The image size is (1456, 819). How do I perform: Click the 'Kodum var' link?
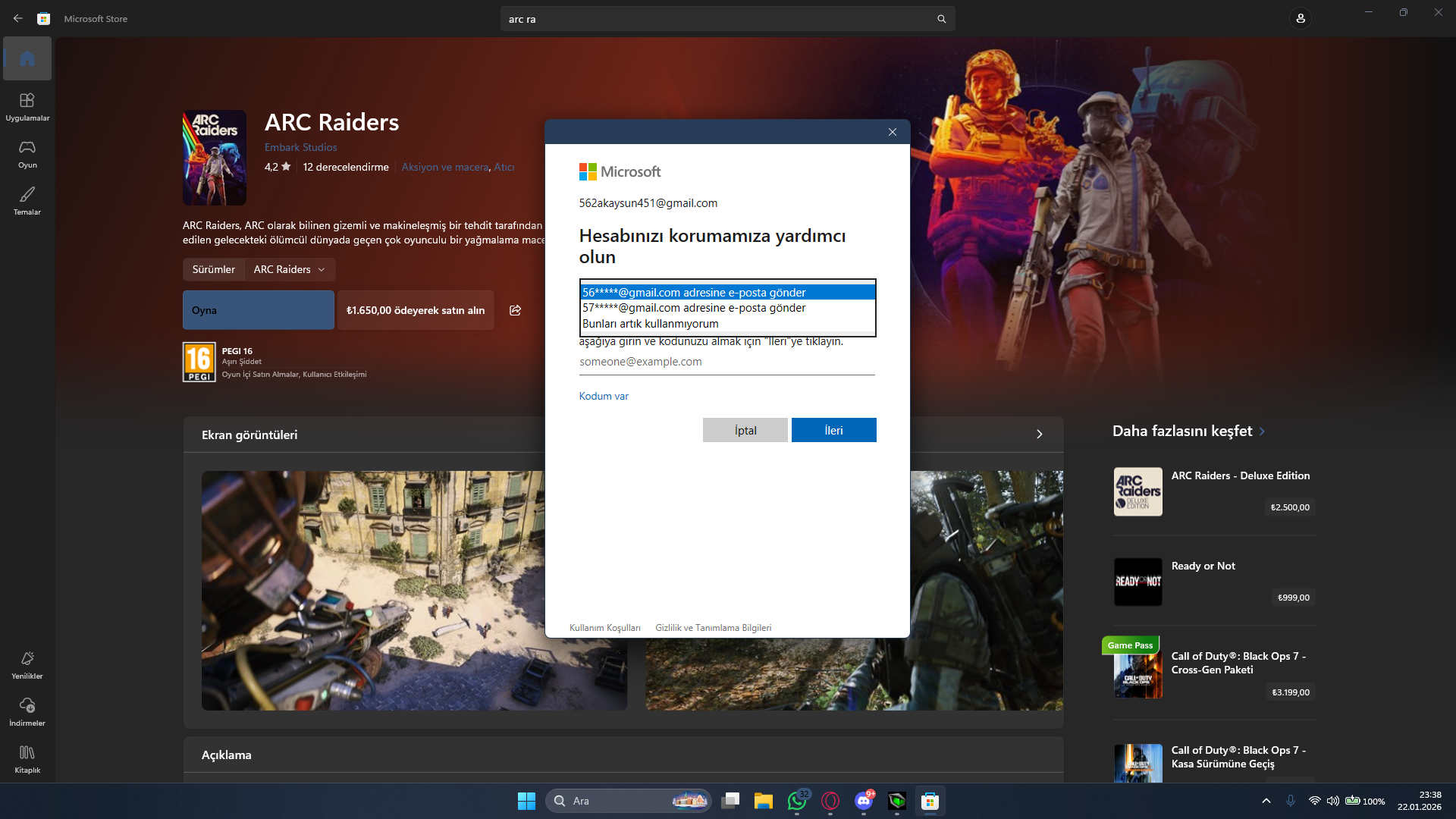[x=604, y=396]
